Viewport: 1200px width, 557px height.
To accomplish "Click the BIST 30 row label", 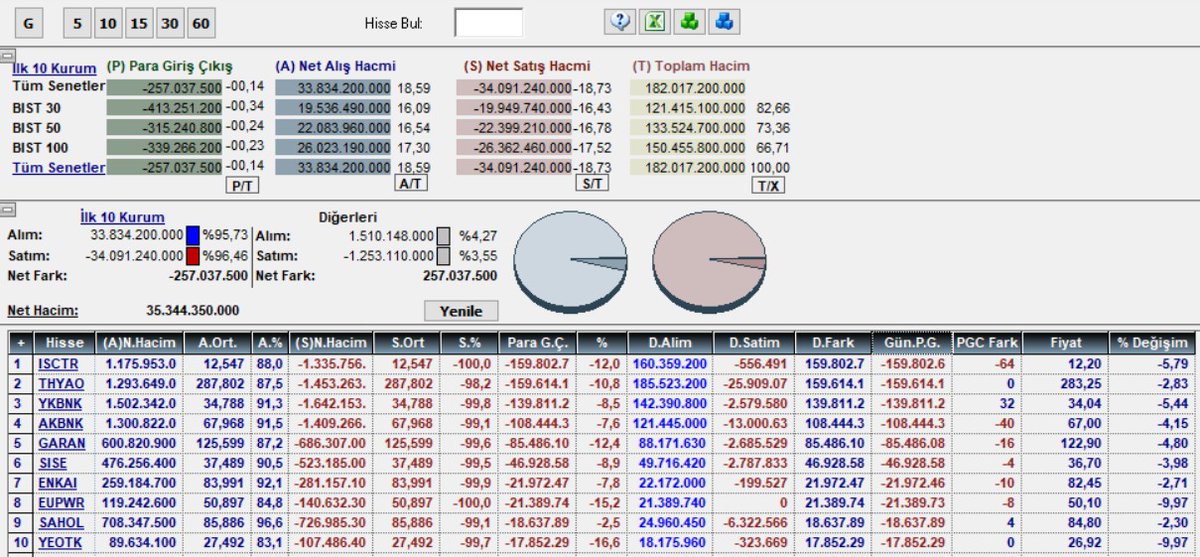I will coord(36,107).
